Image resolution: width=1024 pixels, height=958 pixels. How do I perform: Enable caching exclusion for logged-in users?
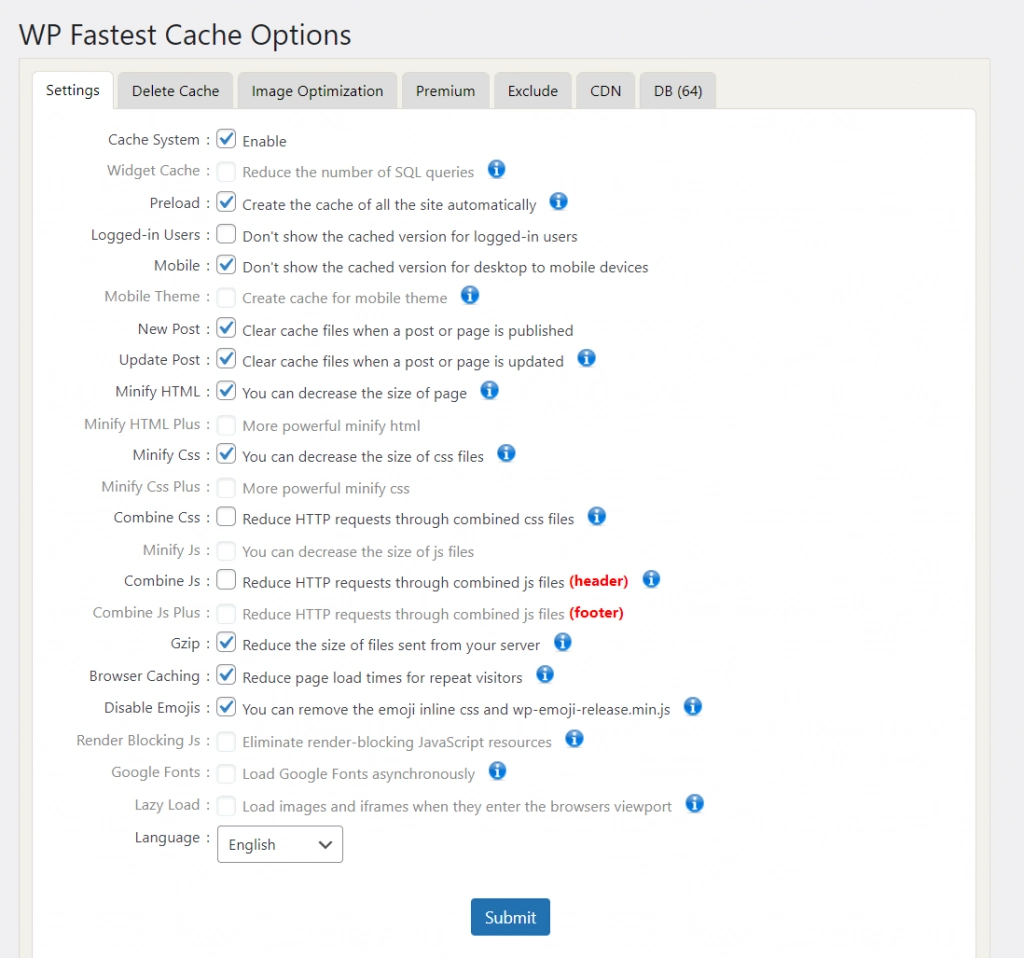(x=226, y=234)
